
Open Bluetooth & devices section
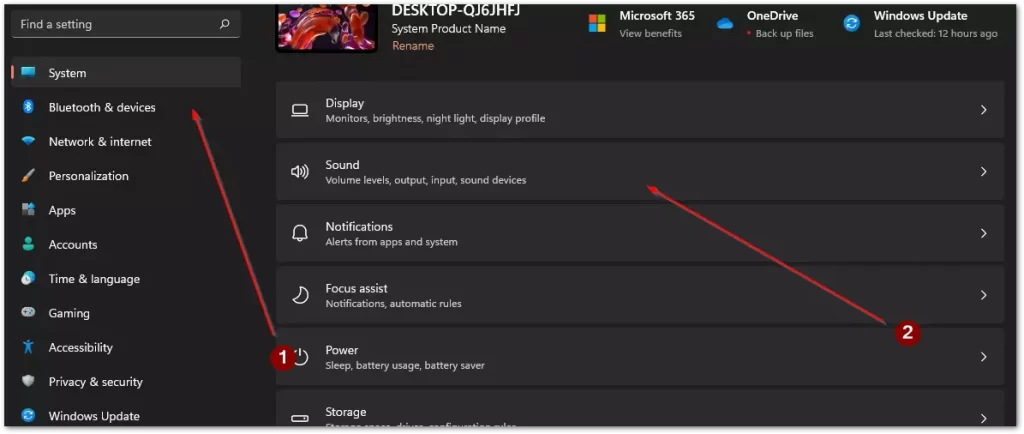point(126,107)
